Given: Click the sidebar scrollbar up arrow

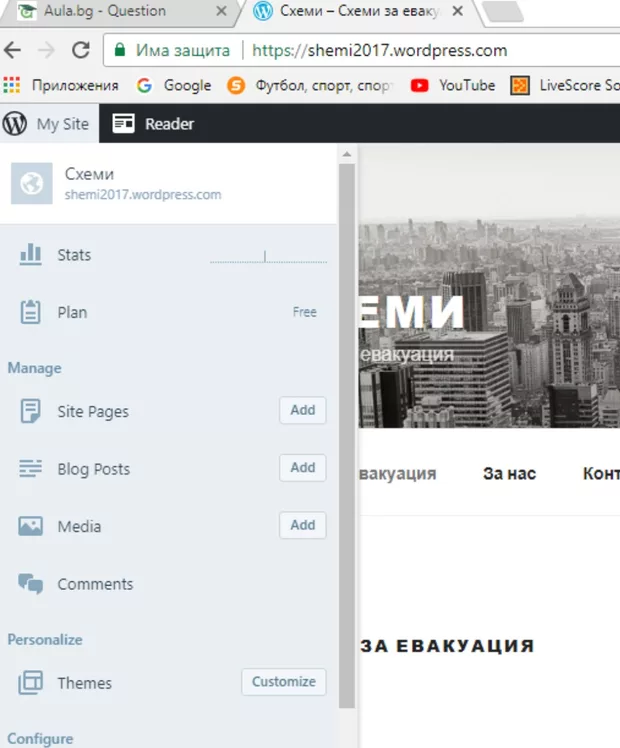Looking at the screenshot, I should [347, 155].
